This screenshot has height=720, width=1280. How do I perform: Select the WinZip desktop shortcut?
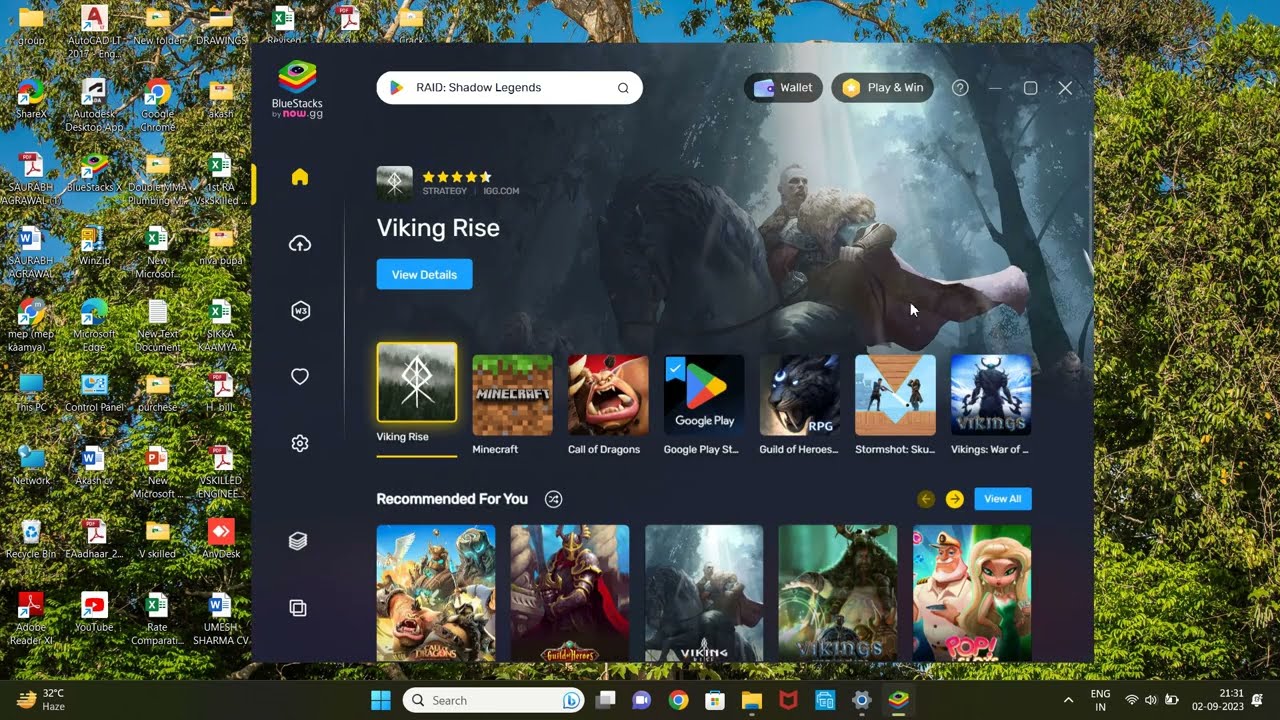94,246
